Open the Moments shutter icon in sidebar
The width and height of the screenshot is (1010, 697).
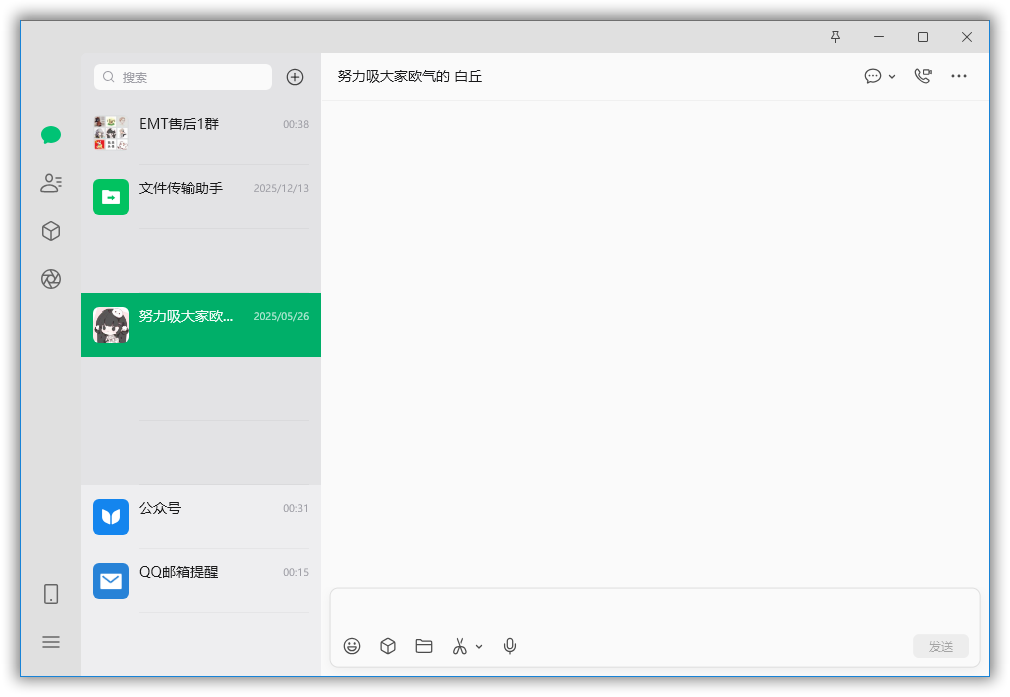[51, 279]
